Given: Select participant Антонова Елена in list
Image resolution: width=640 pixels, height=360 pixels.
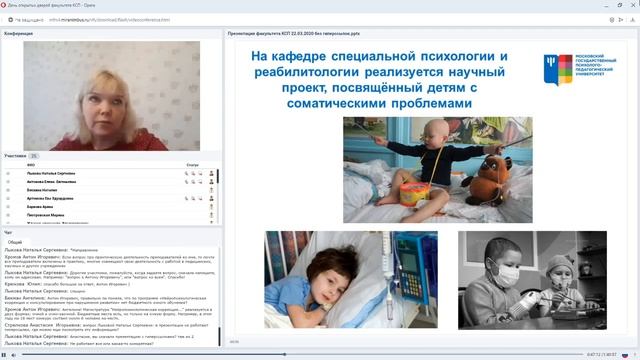Looking at the screenshot, I should pyautogui.click(x=51, y=182).
